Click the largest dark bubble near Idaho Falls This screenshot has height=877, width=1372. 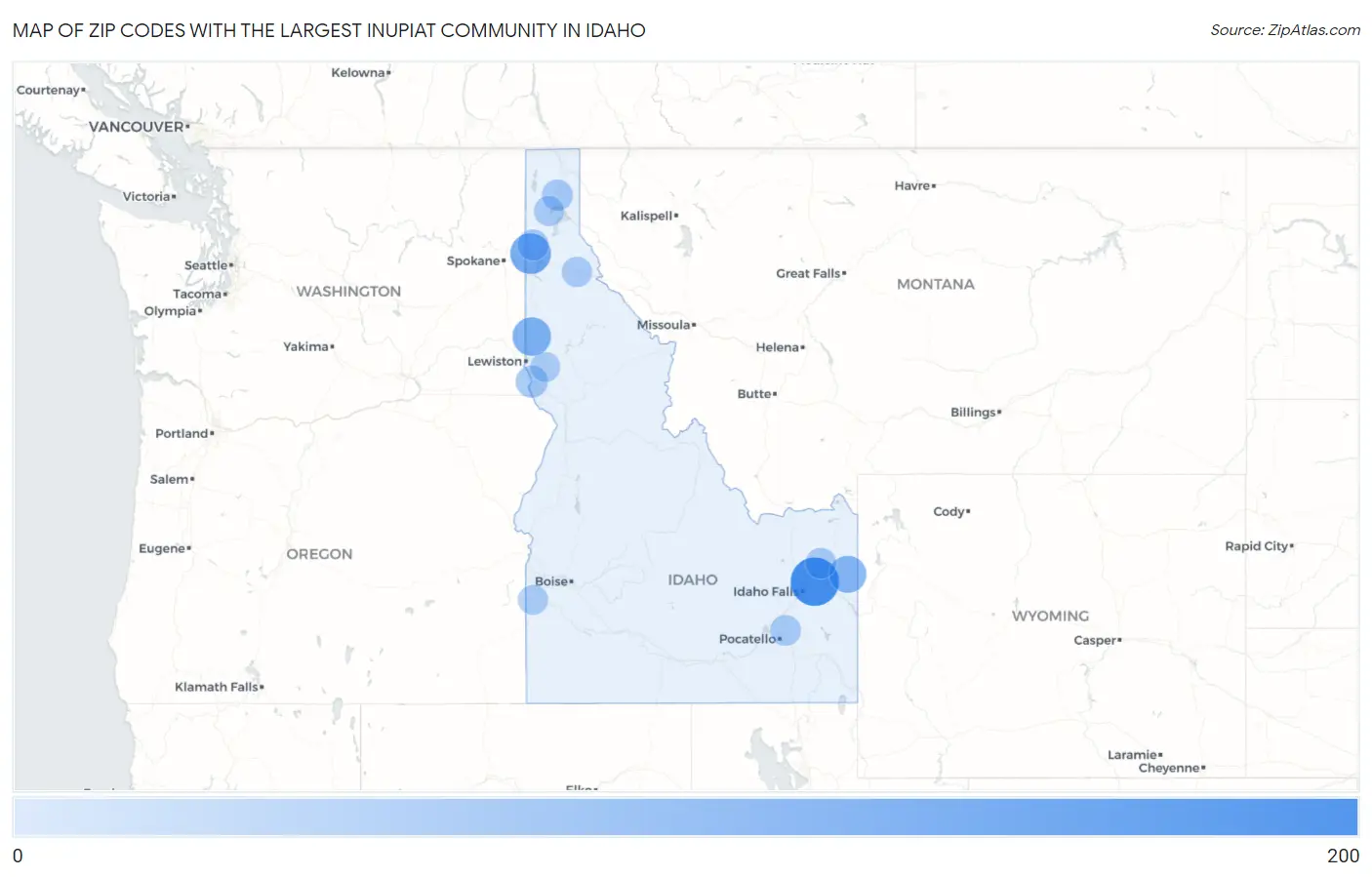(x=814, y=581)
